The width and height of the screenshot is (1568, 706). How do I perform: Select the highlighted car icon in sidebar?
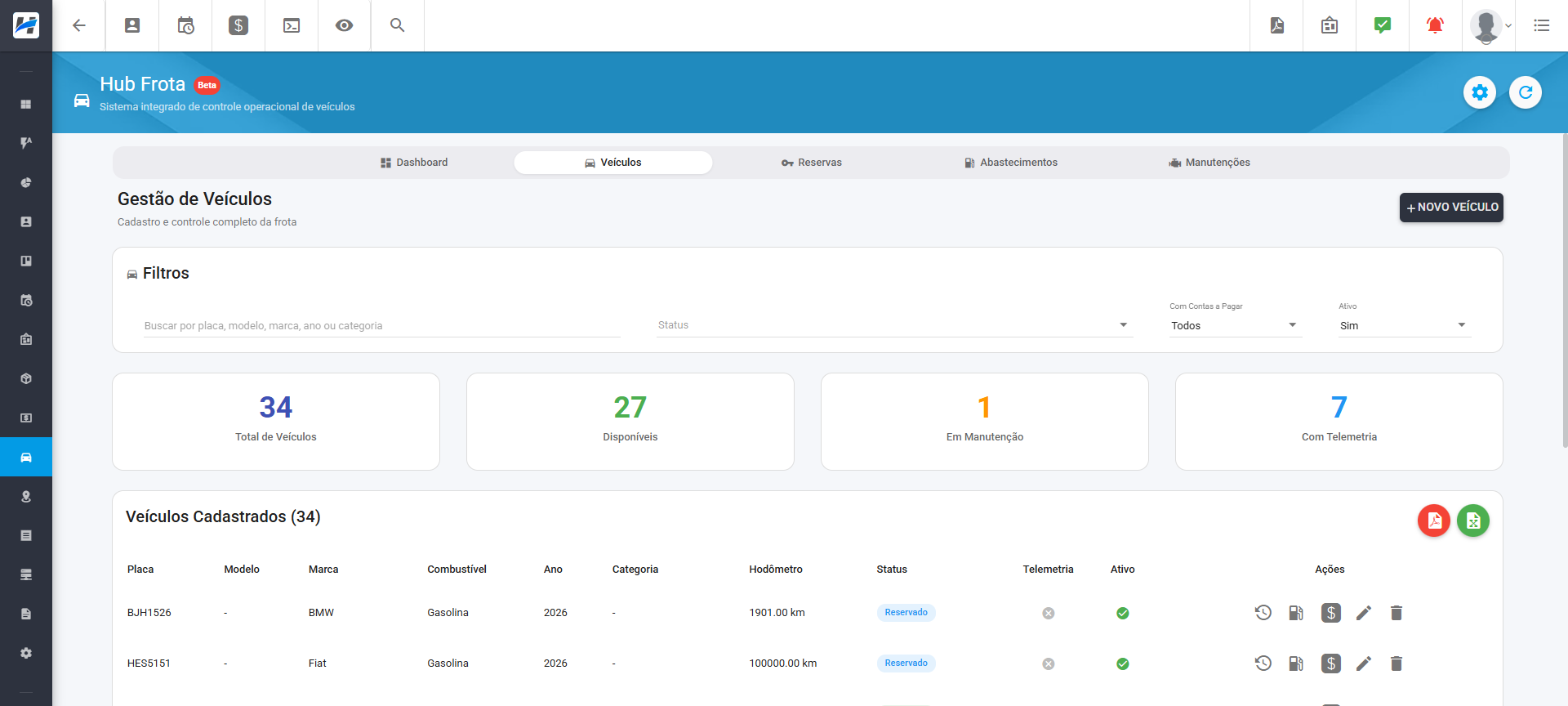[x=26, y=457]
